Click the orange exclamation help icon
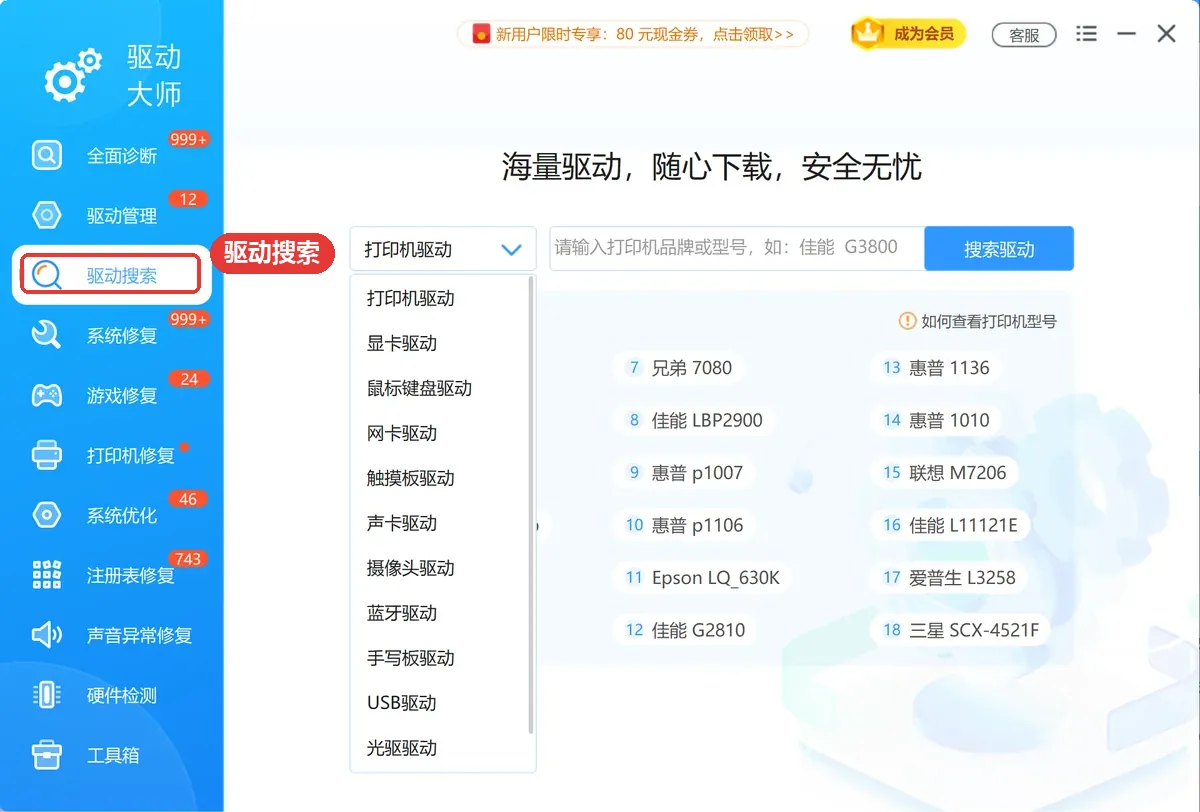The image size is (1200, 812). pyautogui.click(x=907, y=321)
